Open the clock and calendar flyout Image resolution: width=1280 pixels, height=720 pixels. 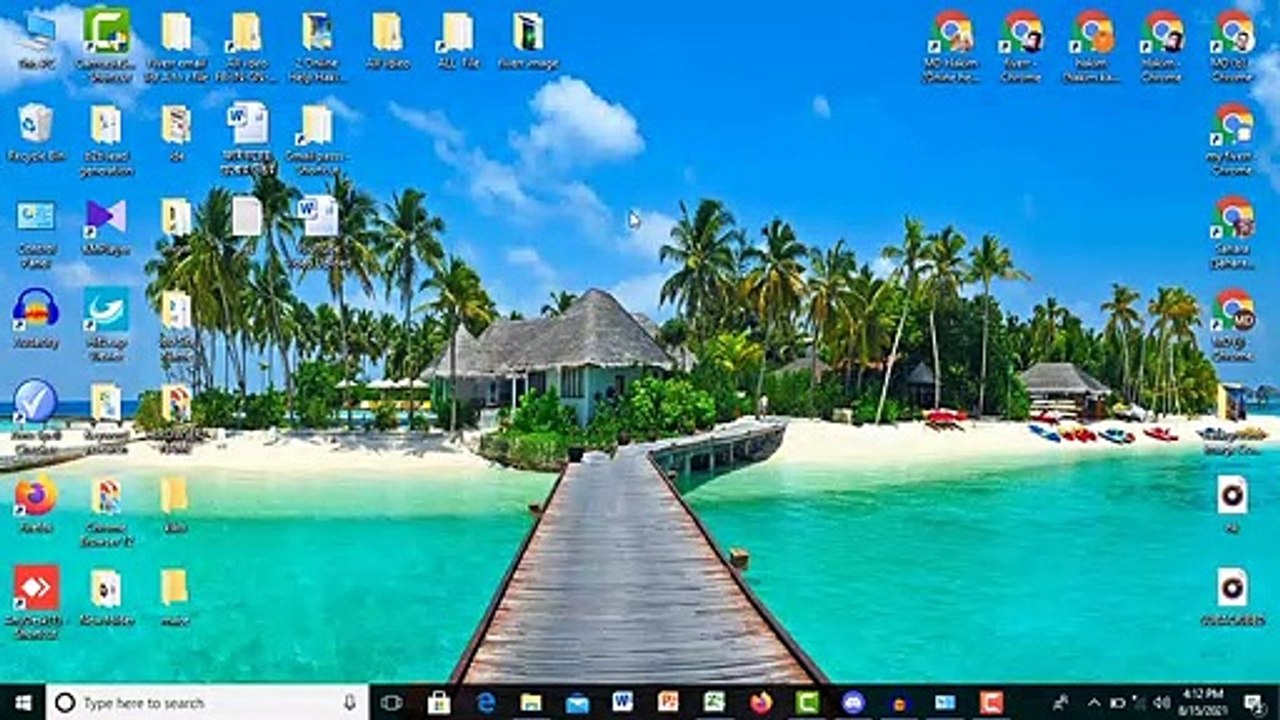point(1202,702)
